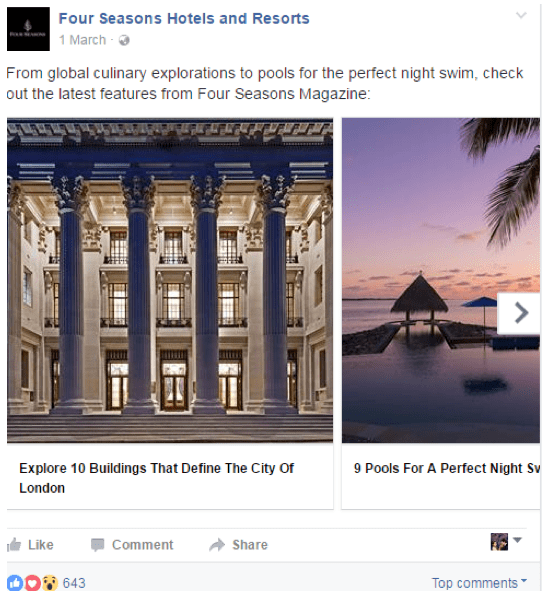Screen dimensions: 549x594
Task: Click the commenting-as profile avatar
Action: (x=499, y=542)
